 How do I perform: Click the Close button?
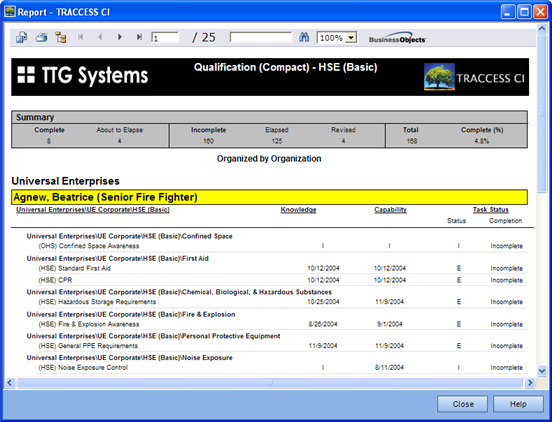coord(463,404)
